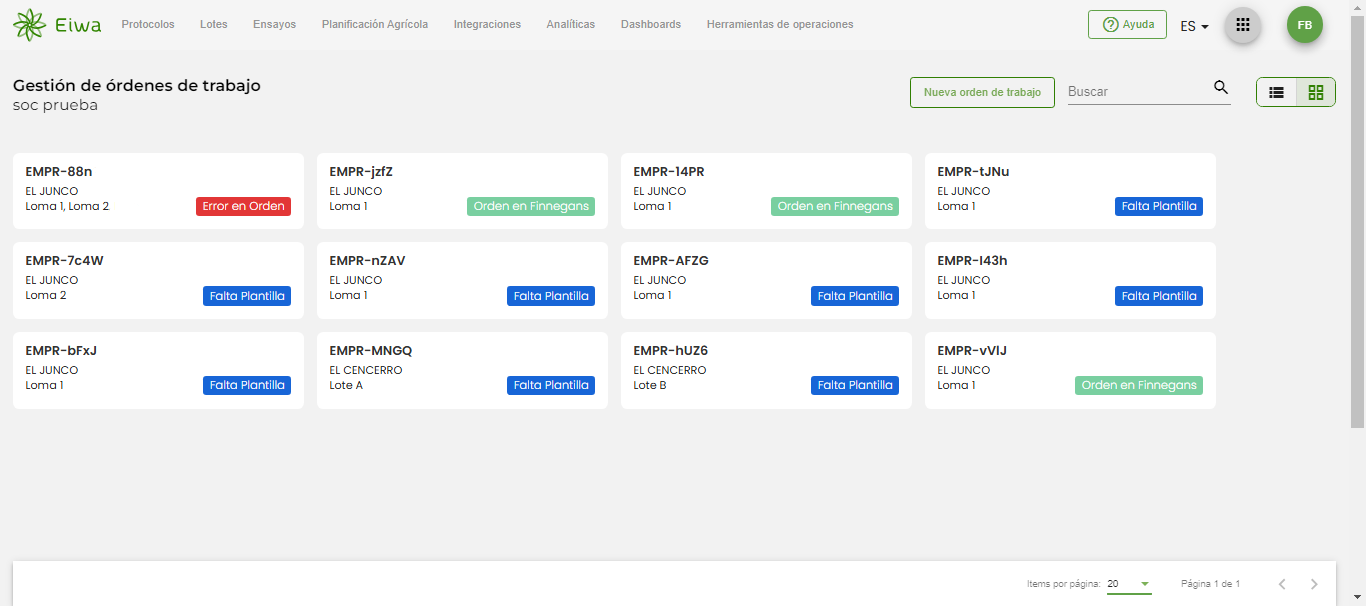This screenshot has height=606, width=1366.
Task: Click the Eiwa logo icon
Action: 29,25
